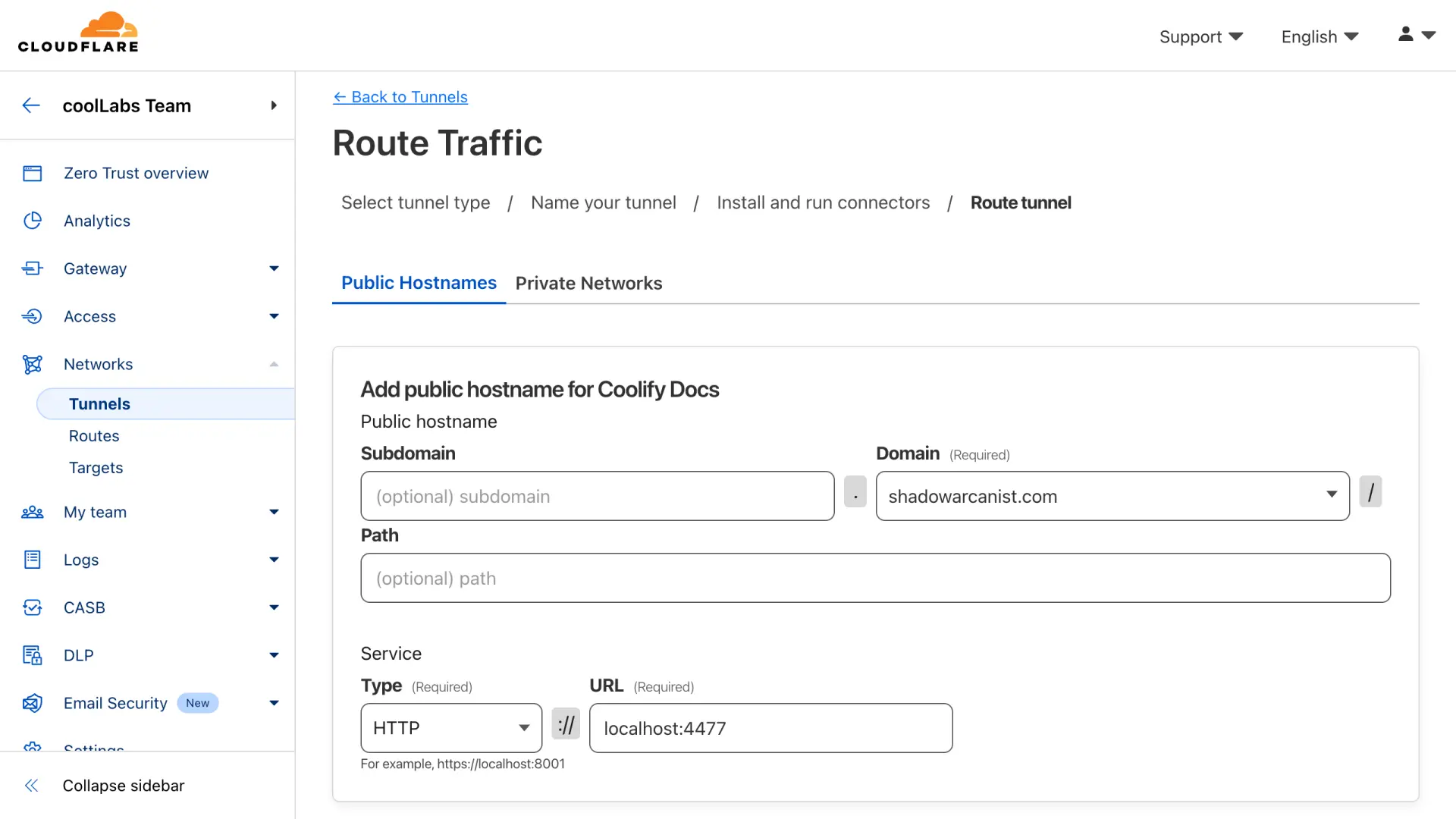The height and width of the screenshot is (819, 1456).
Task: Click the Analytics pie chart icon
Action: click(x=32, y=221)
